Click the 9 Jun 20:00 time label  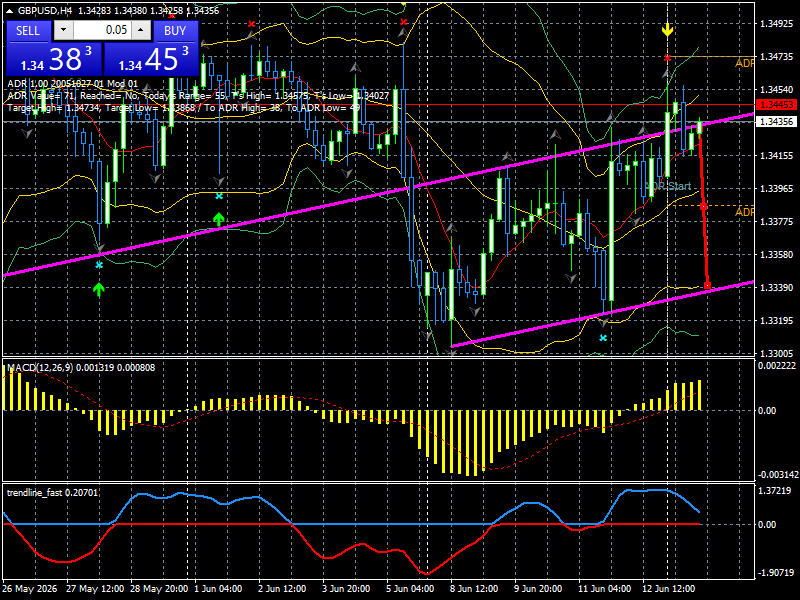pyautogui.click(x=538, y=588)
